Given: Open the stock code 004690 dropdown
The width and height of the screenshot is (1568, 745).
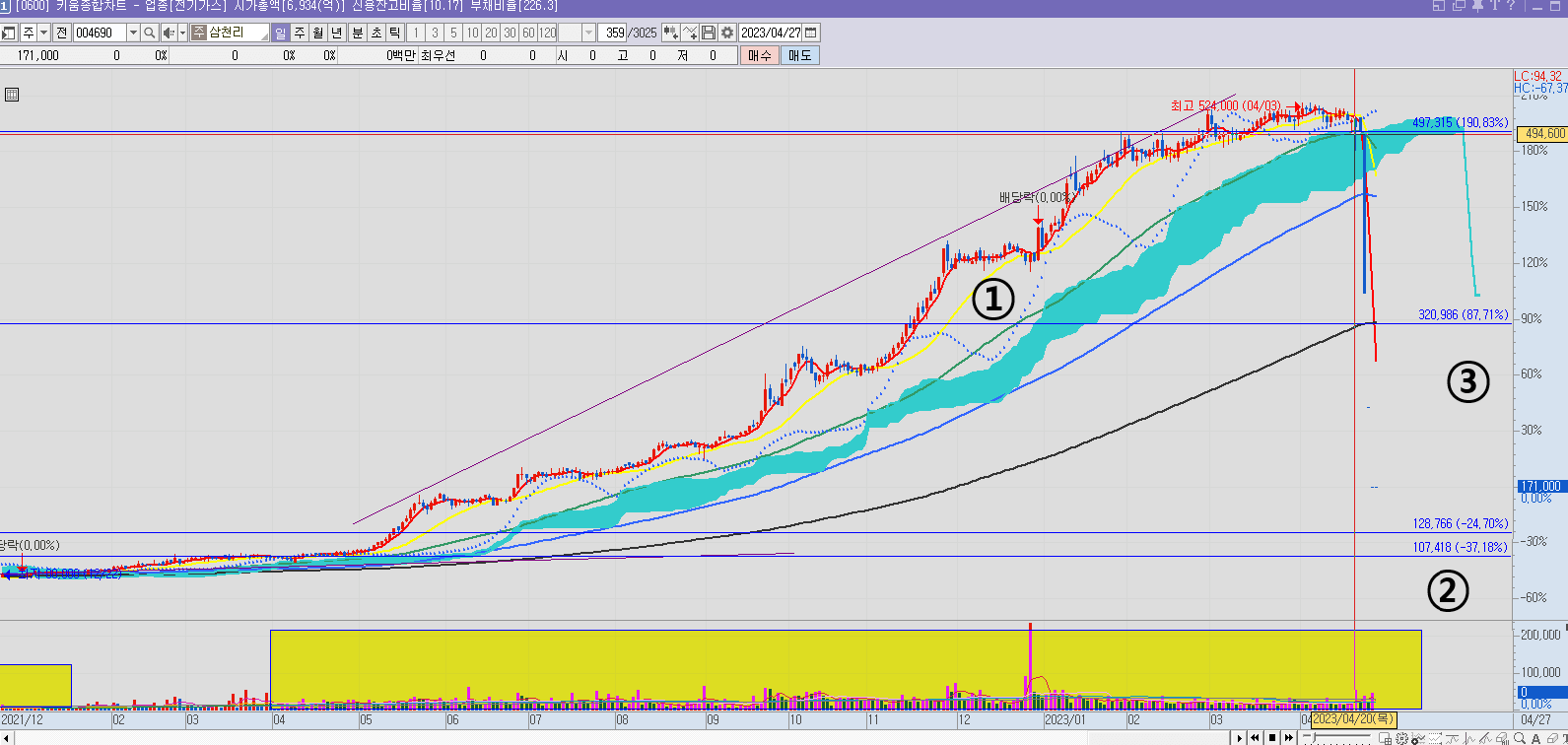Looking at the screenshot, I should (133, 33).
